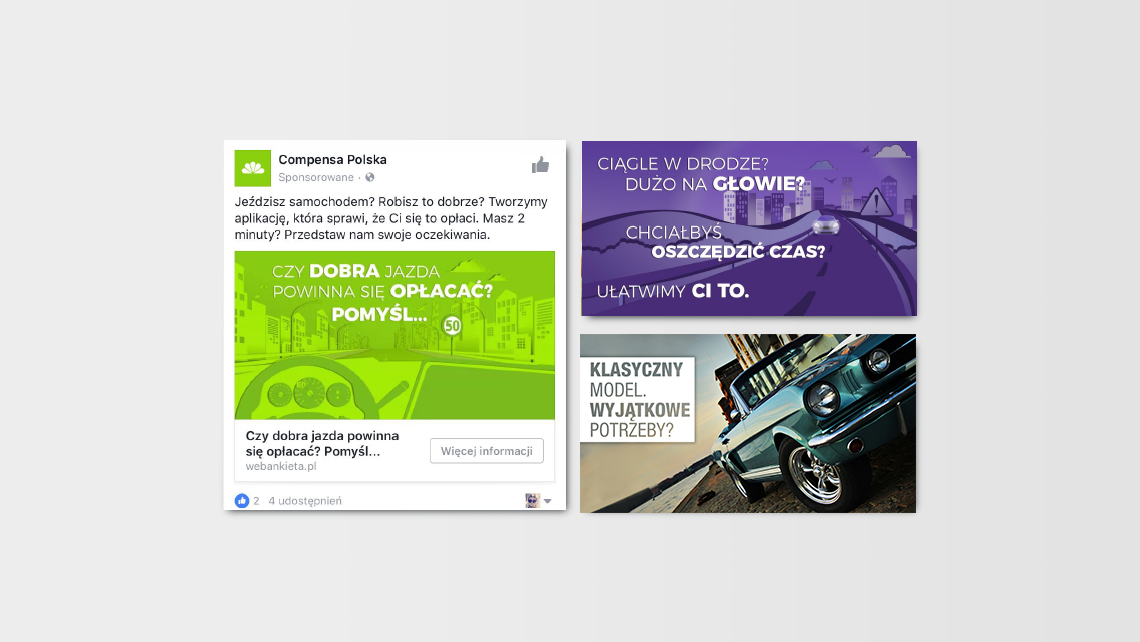The height and width of the screenshot is (642, 1140).
Task: Open the green dashboard ad image
Action: coord(395,335)
